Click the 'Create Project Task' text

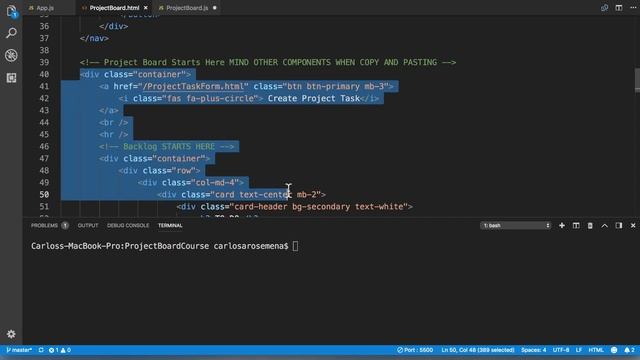(314, 98)
